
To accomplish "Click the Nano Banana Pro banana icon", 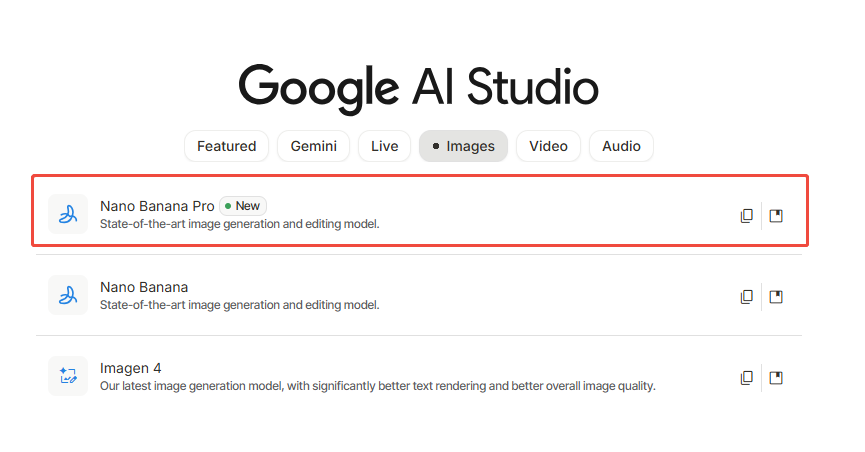I will pos(68,214).
